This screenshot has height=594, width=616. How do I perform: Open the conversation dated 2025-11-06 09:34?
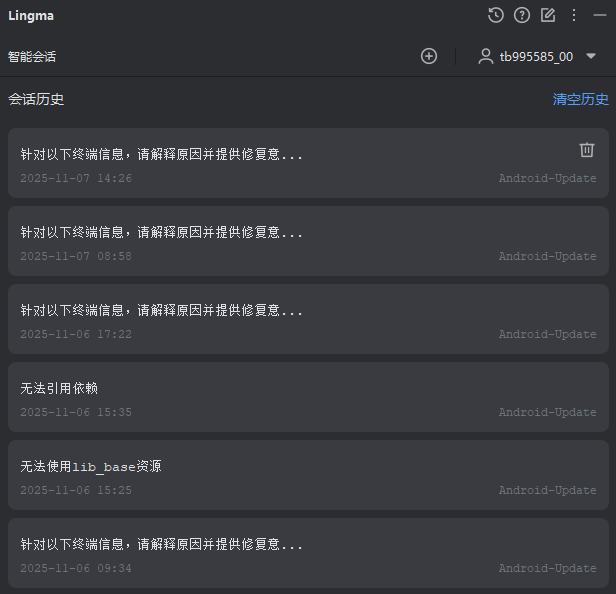click(x=308, y=553)
